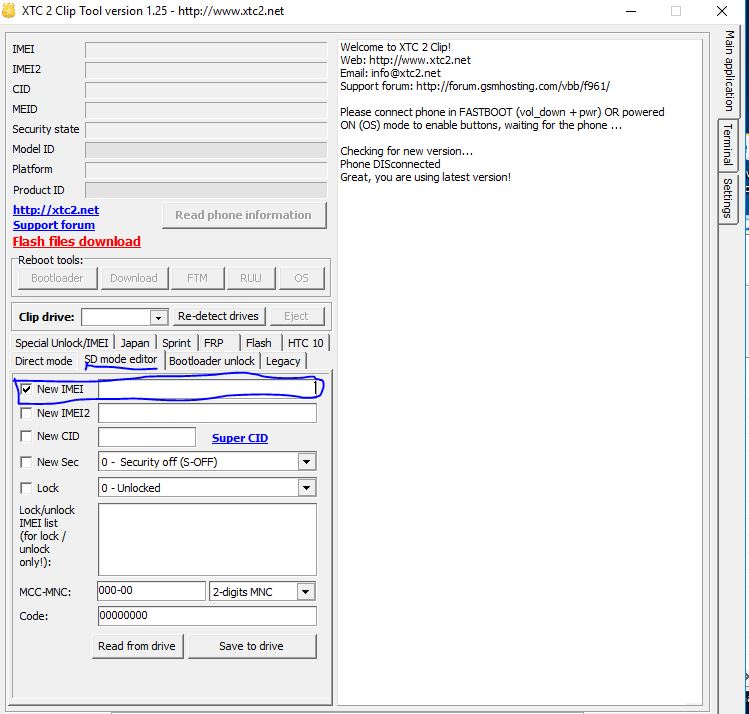Click the Super CID link
749x714 pixels.
click(240, 438)
